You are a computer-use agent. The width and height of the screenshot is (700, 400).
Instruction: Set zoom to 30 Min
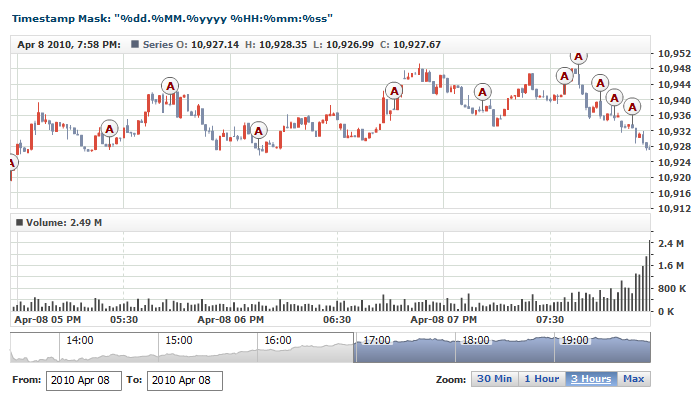495,379
